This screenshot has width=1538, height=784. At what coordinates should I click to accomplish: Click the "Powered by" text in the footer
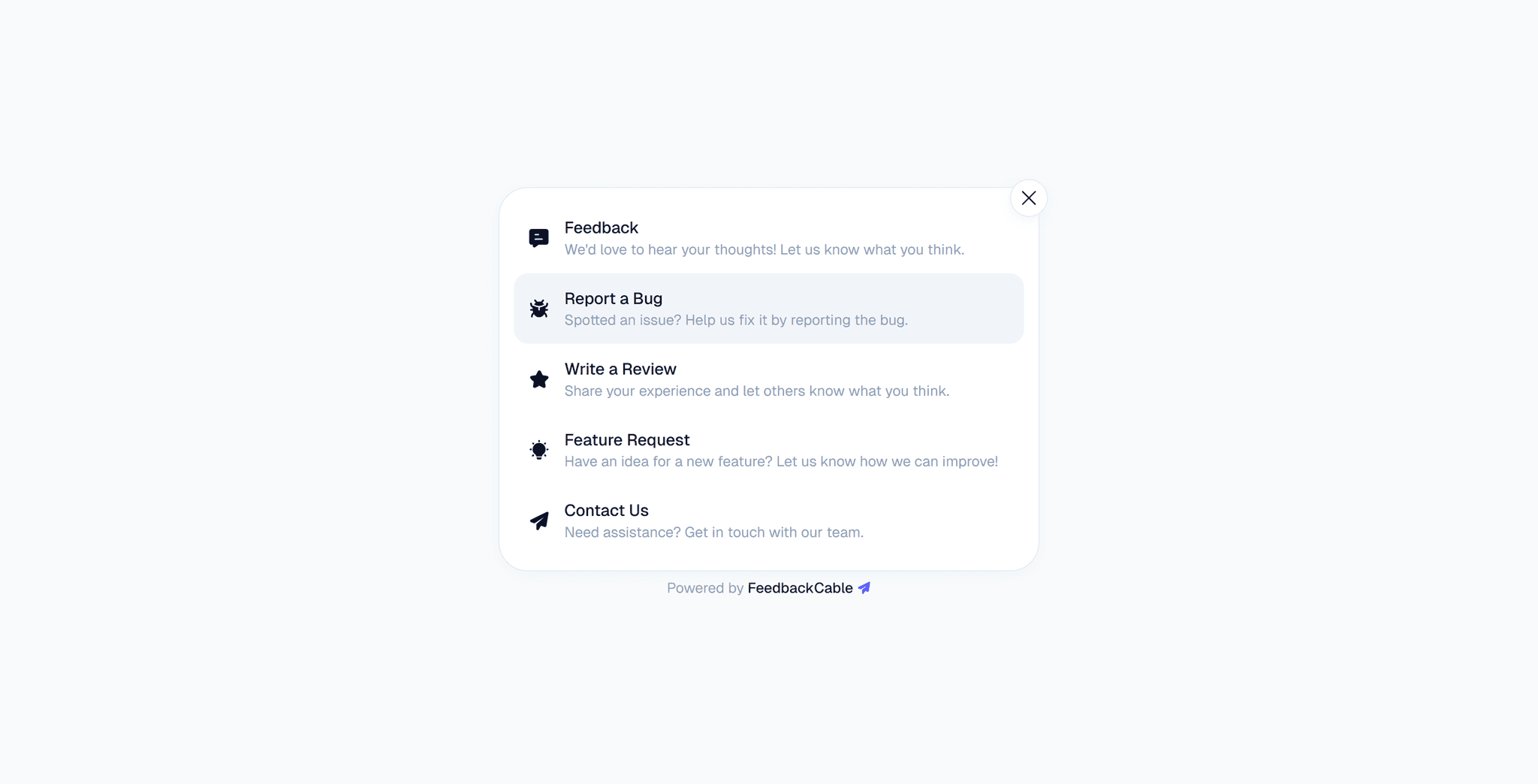point(704,588)
